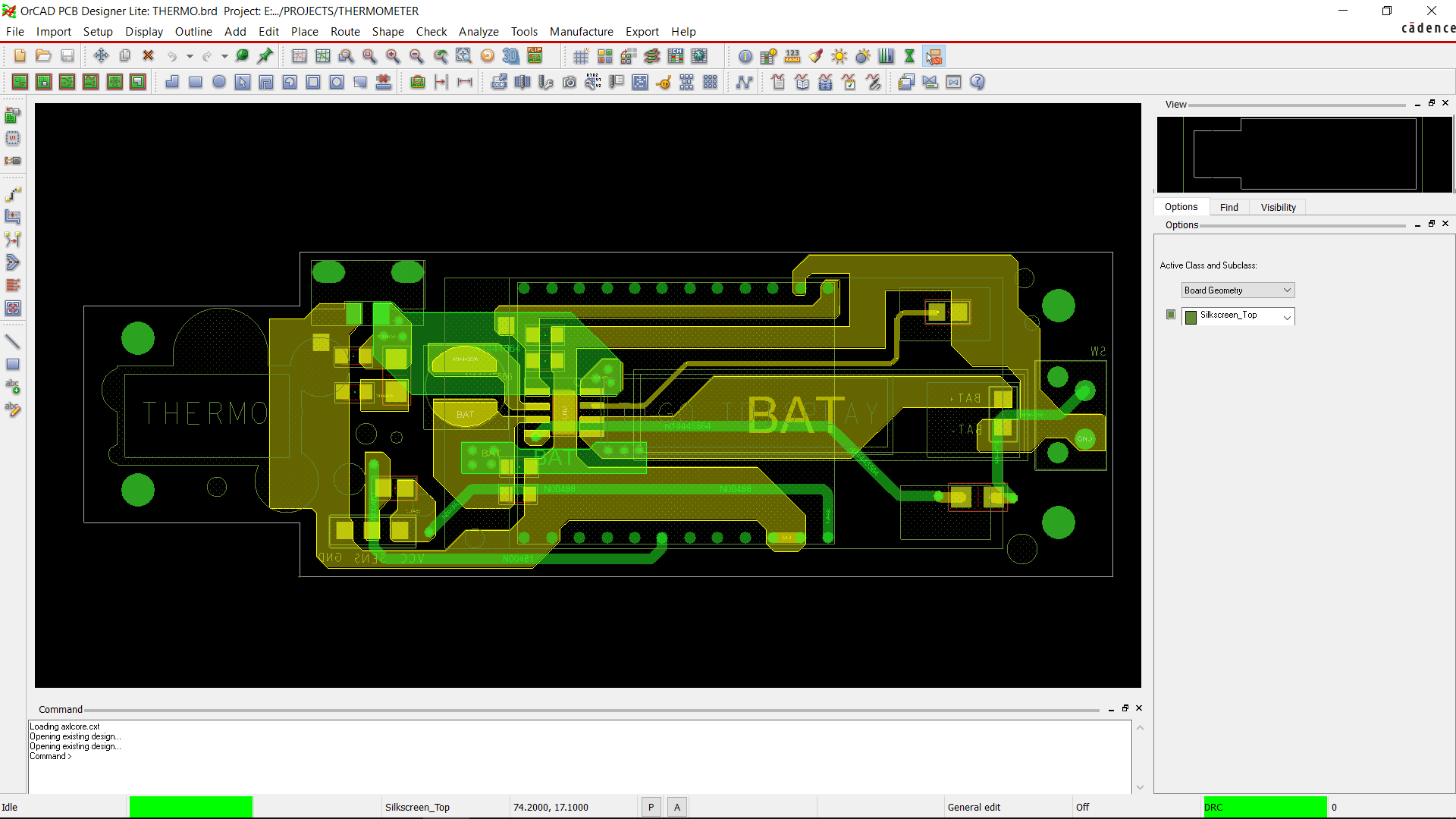Select the add circle shape tool
Viewport: 1456px width, 819px height.
(219, 83)
